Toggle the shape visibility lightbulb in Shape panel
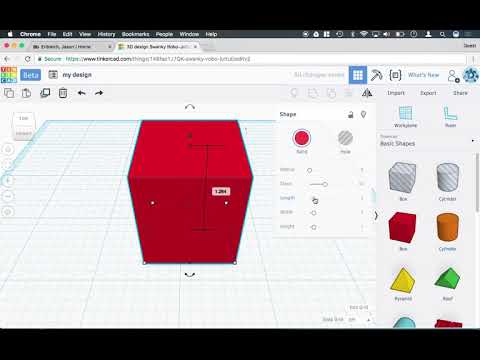The width and height of the screenshot is (480, 360). pyautogui.click(x=363, y=115)
